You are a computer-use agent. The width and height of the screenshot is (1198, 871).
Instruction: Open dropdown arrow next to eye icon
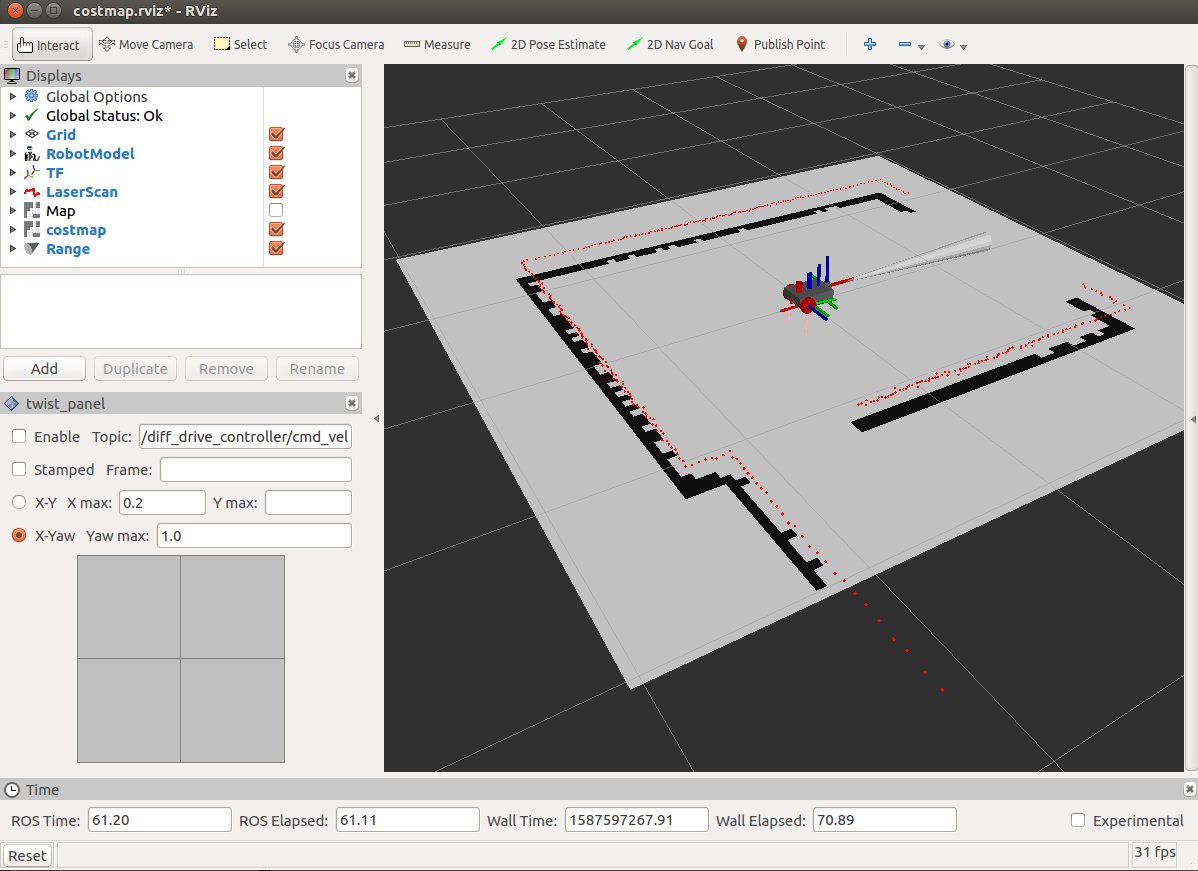[963, 47]
